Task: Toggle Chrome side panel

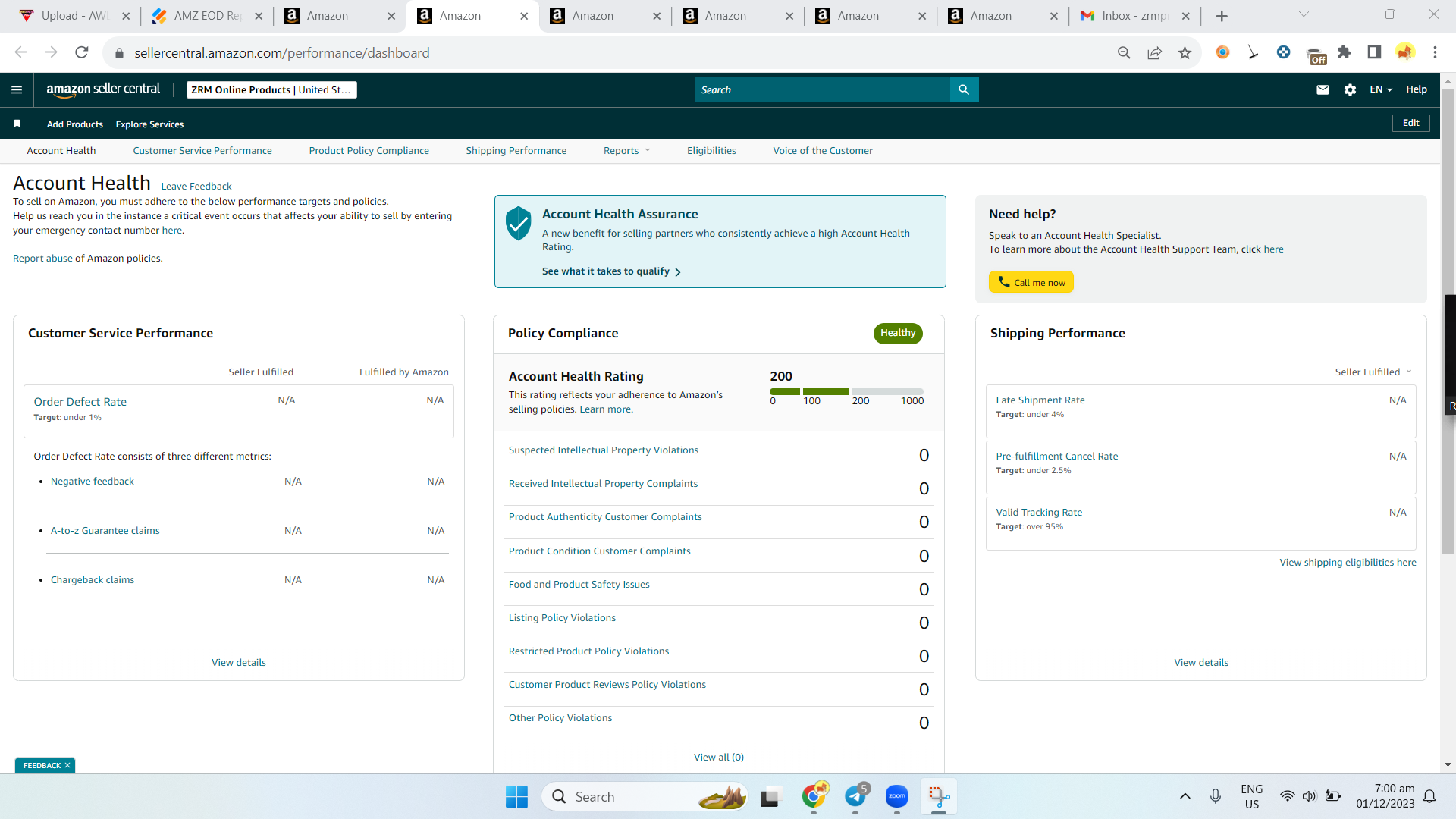Action: pos(1374,52)
